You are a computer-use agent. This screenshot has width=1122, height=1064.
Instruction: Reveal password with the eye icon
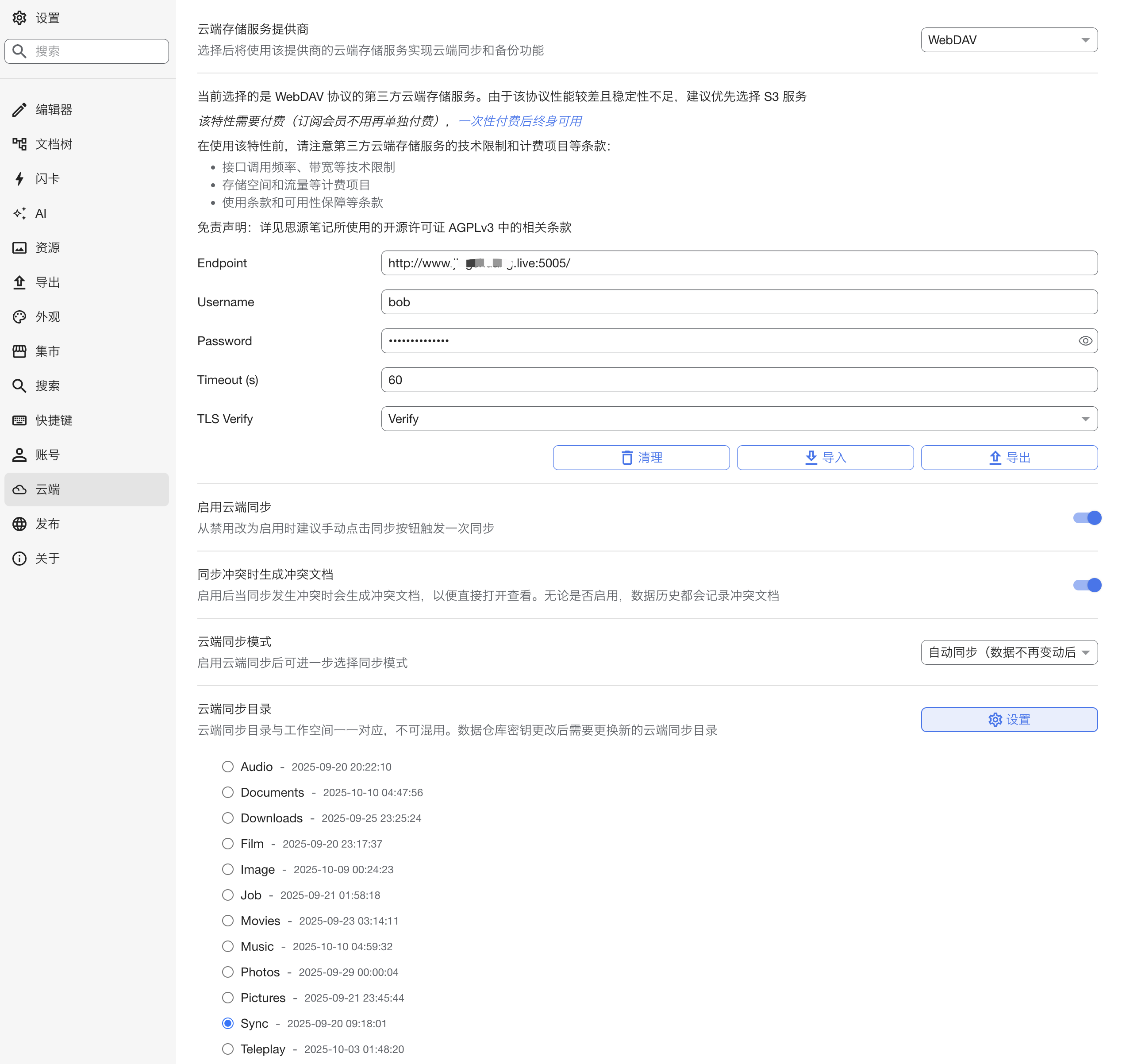[x=1084, y=341]
